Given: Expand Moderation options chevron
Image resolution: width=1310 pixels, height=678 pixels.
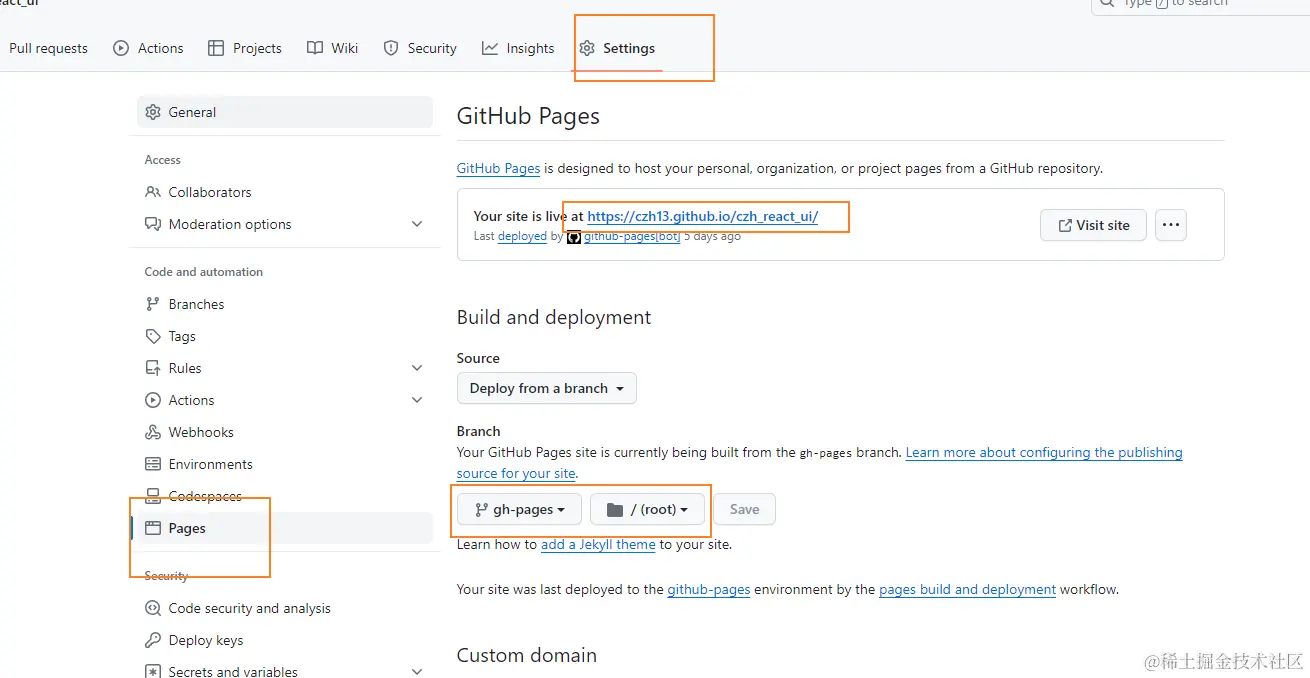Looking at the screenshot, I should (417, 224).
